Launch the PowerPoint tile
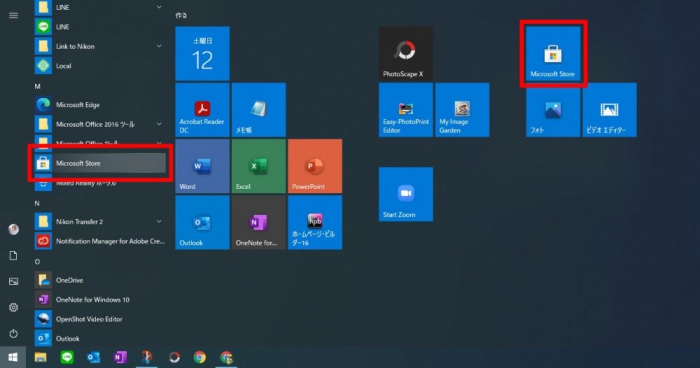This screenshot has height=368, width=700. coord(315,166)
